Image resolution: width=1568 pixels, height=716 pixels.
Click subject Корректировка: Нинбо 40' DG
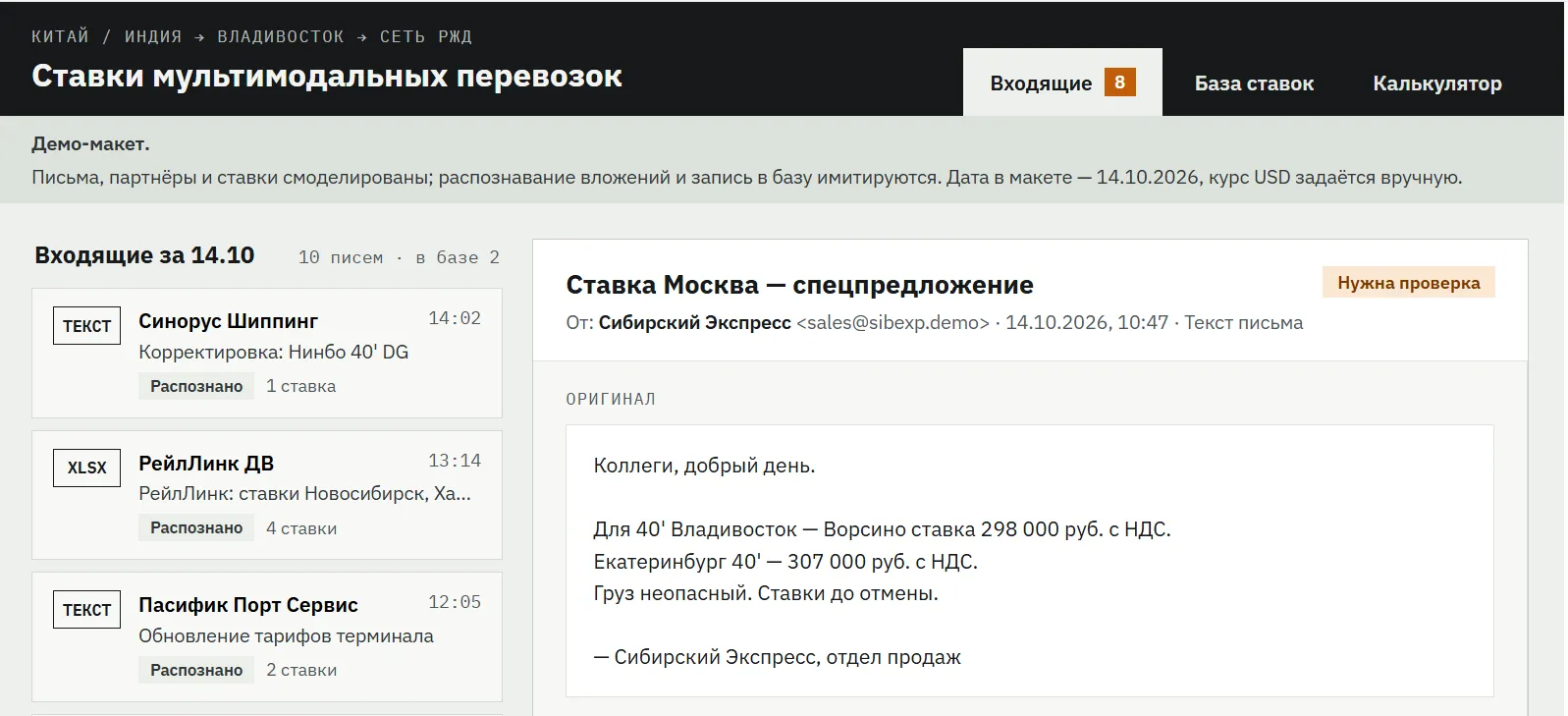[x=273, y=352]
